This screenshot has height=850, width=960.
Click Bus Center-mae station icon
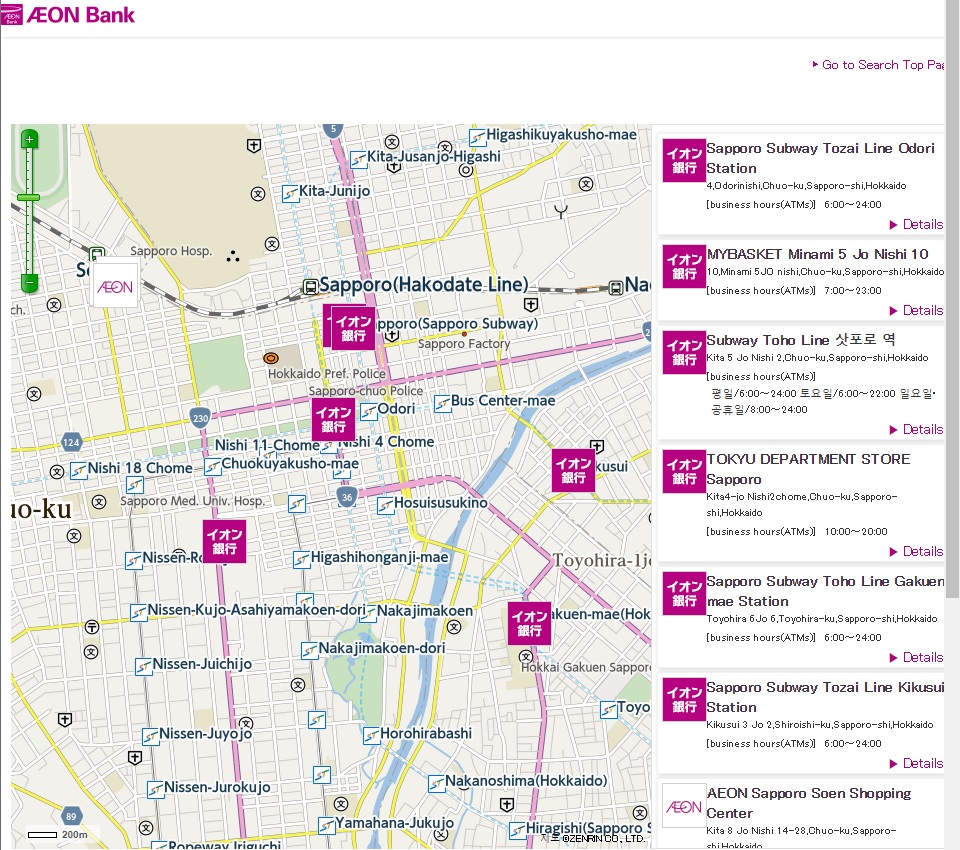point(442,404)
